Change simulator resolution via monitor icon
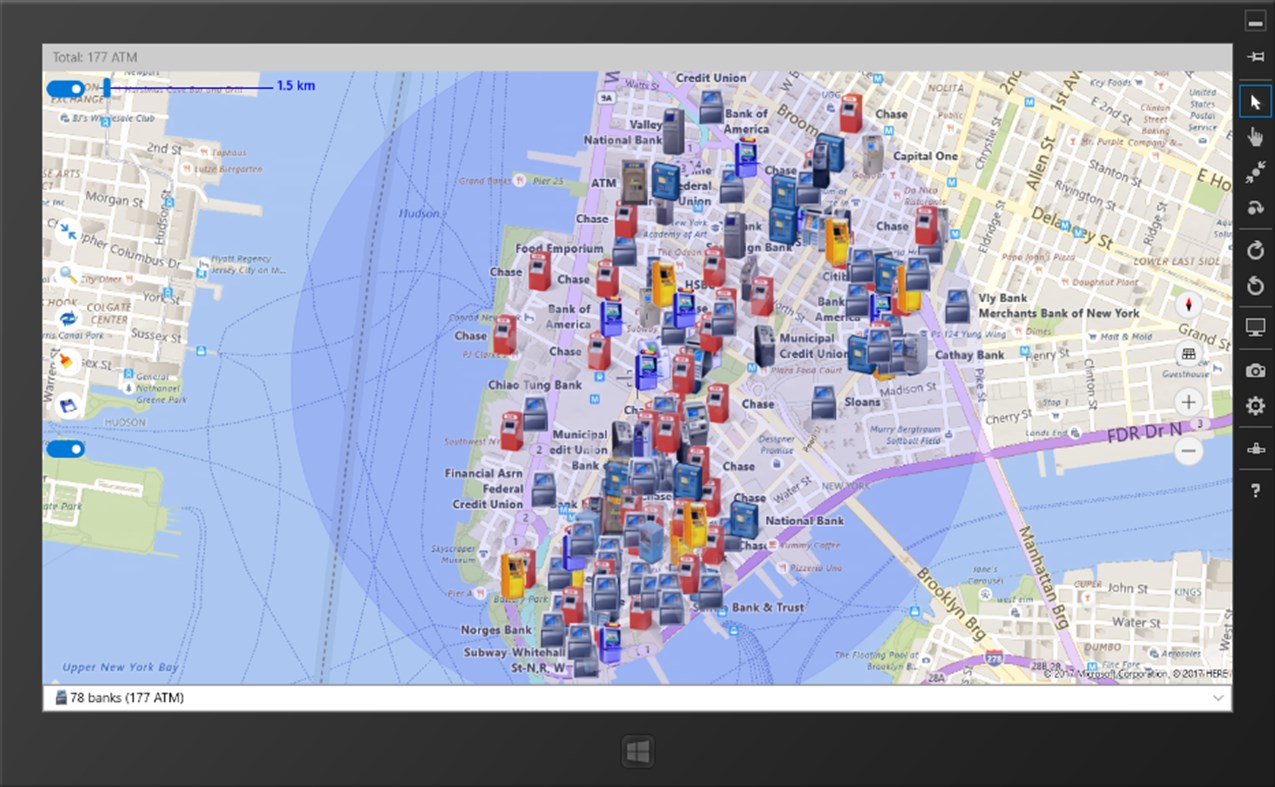Screen dimensions: 1275x787 click(x=1255, y=327)
